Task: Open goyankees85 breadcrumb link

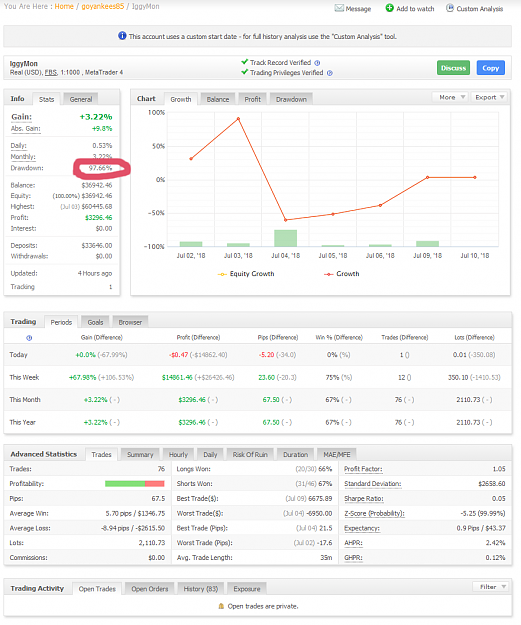Action: [x=102, y=6]
